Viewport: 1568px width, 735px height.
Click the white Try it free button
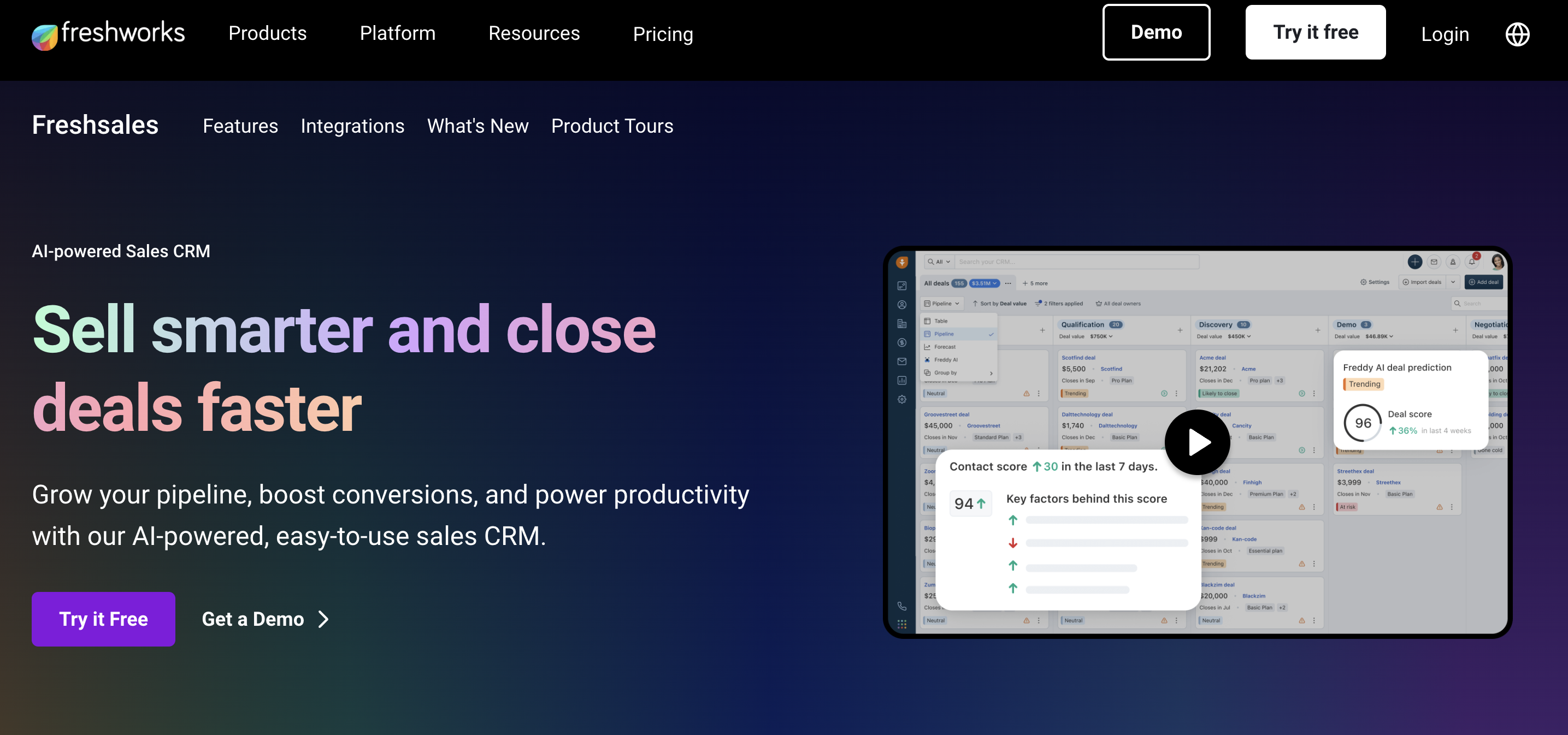pyautogui.click(x=1315, y=32)
